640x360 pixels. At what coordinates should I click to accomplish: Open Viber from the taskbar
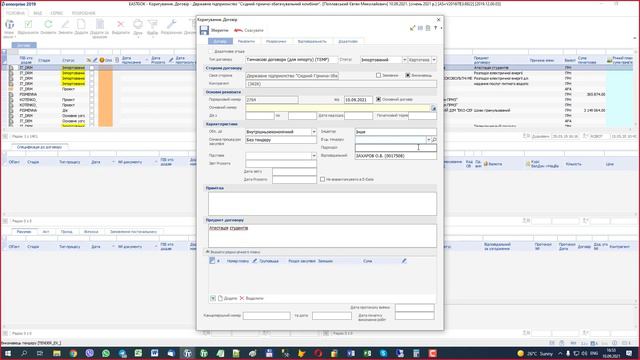pos(89,353)
